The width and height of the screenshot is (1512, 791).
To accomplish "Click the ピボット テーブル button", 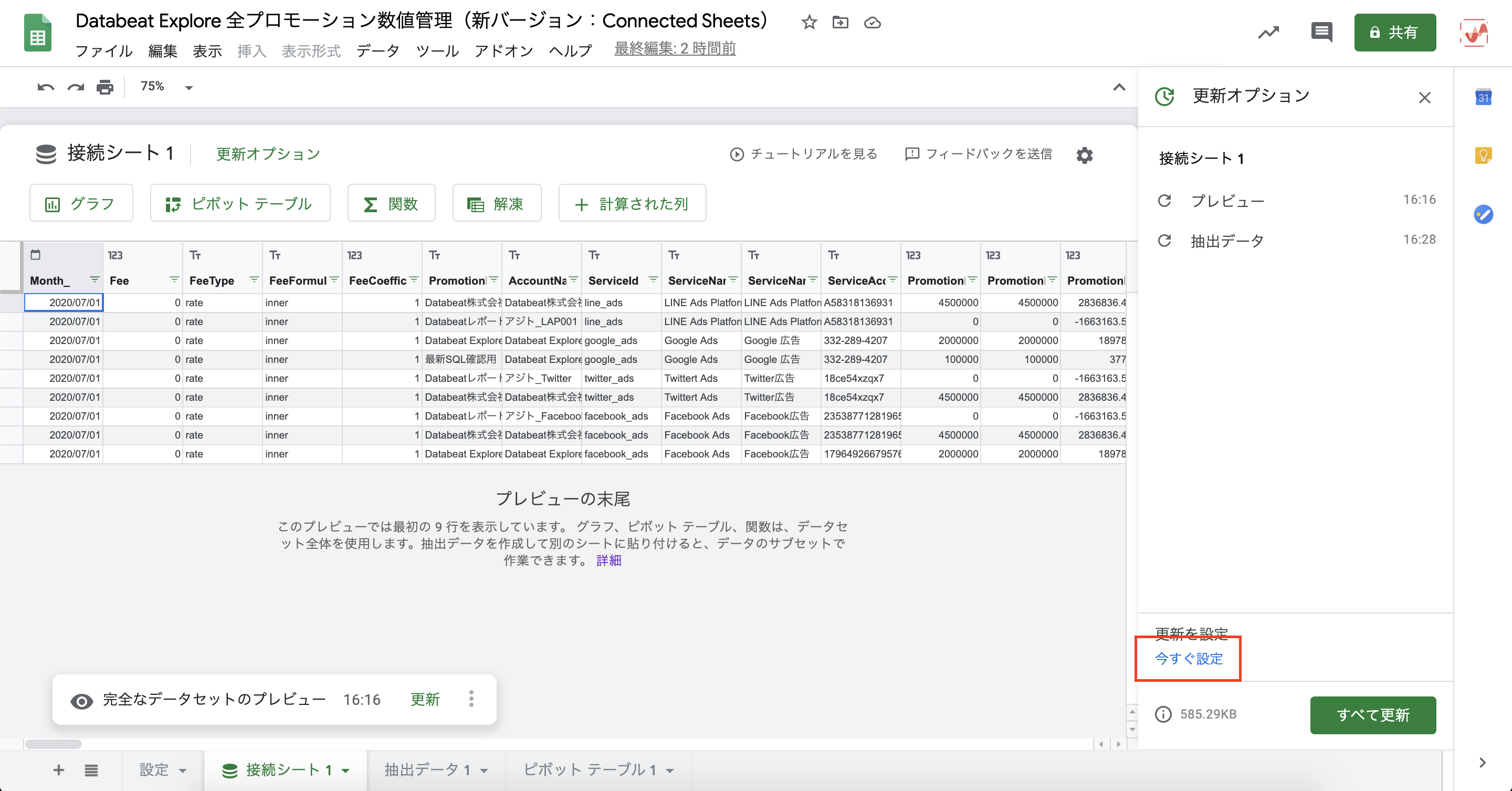I will [x=240, y=203].
